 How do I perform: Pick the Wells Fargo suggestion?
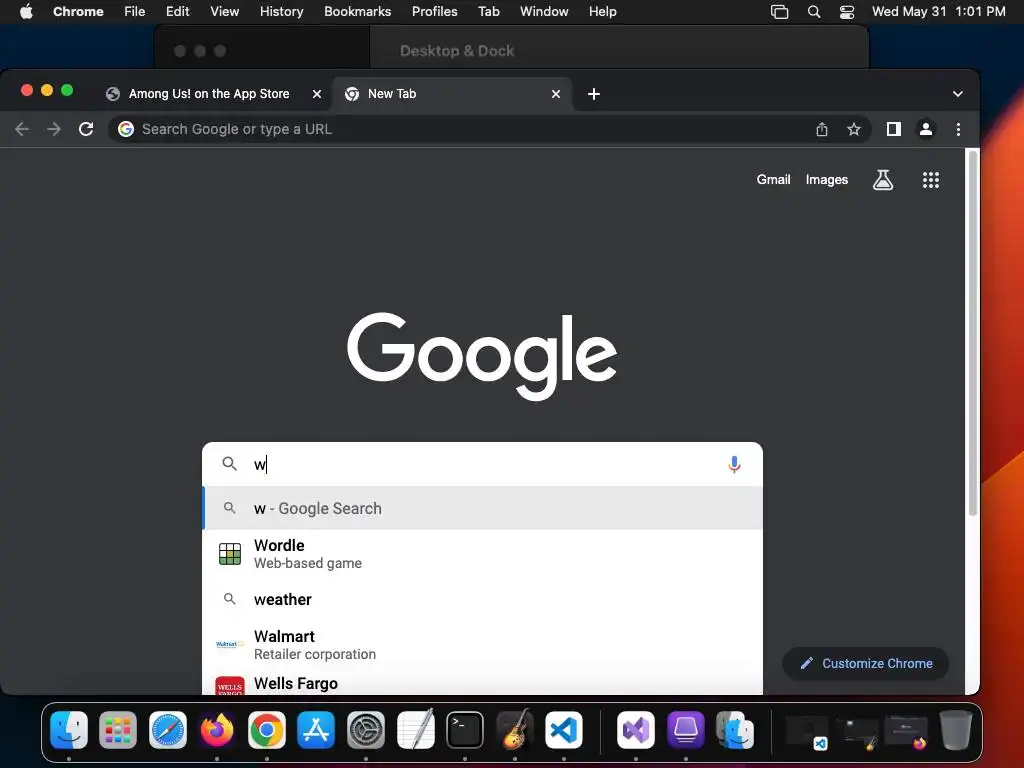483,683
